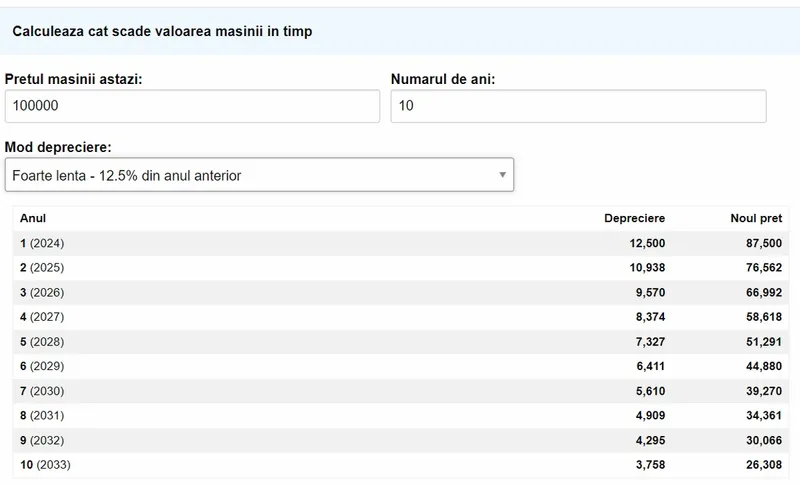Click the new price value 26,308
The width and height of the screenshot is (800, 486).
(x=764, y=465)
